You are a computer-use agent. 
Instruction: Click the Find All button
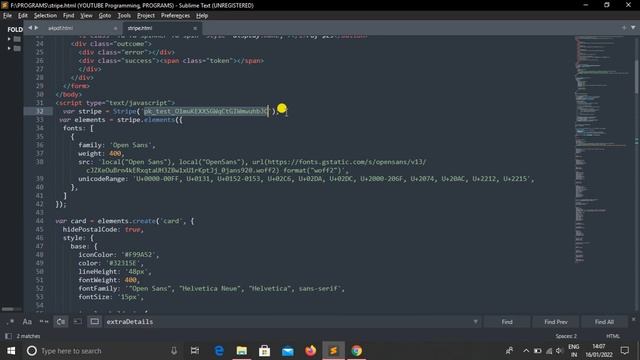pos(604,322)
